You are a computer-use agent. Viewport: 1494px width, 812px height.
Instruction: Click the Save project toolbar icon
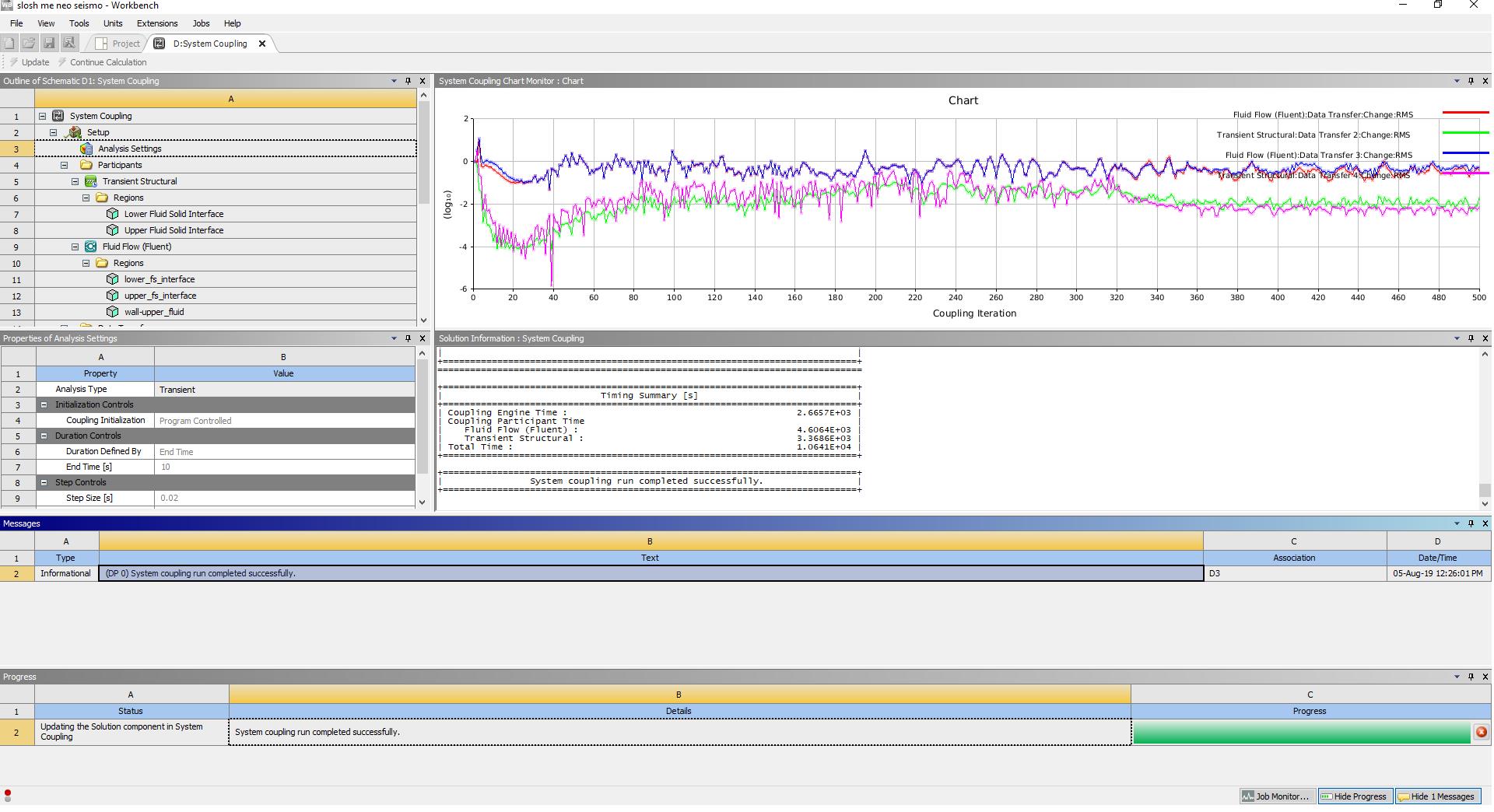(49, 44)
